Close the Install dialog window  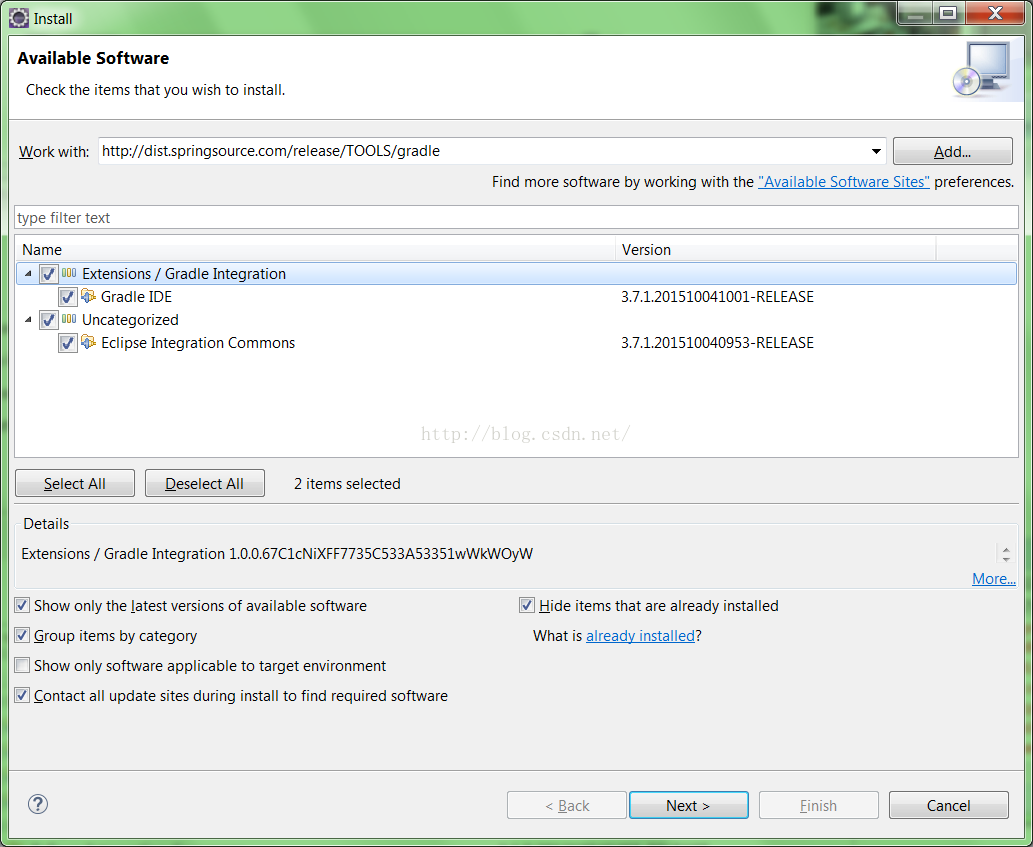click(996, 13)
